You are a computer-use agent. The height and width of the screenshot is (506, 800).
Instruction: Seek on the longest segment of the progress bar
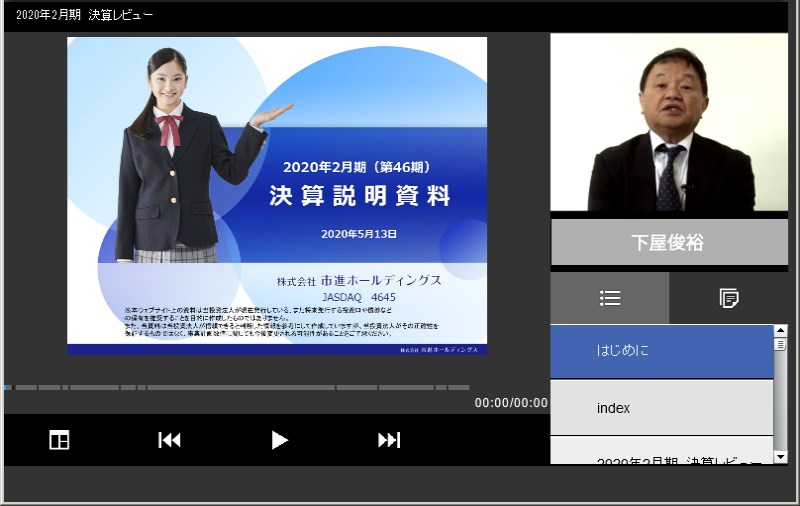point(241,388)
